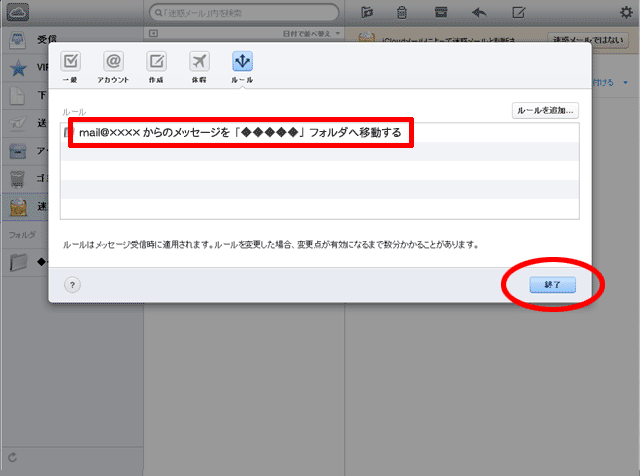This screenshot has height=476, width=640.
Task: Click the reply arrow icon
Action: pos(479,12)
